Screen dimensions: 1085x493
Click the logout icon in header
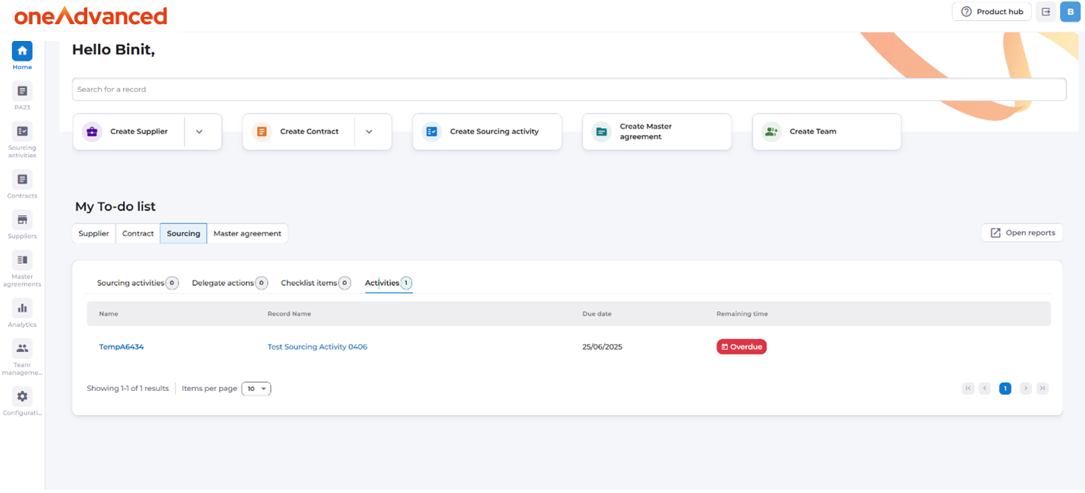pyautogui.click(x=1046, y=12)
